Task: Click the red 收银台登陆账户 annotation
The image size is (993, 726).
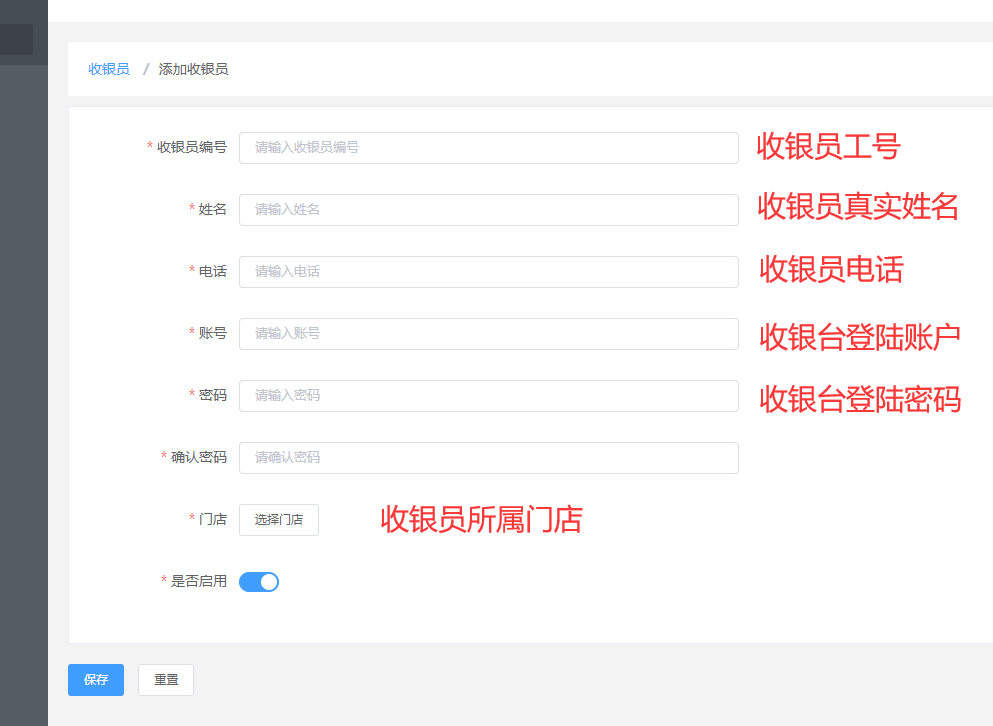Action: [x=860, y=337]
